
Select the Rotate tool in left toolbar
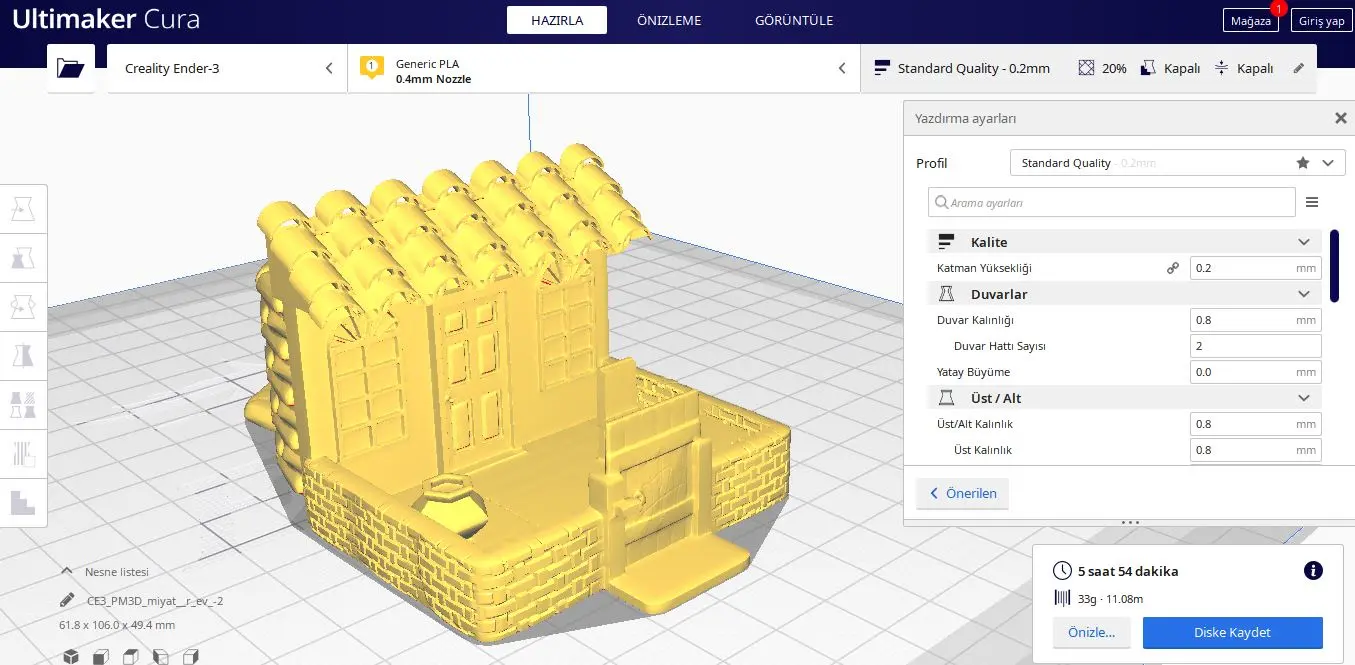click(x=23, y=307)
